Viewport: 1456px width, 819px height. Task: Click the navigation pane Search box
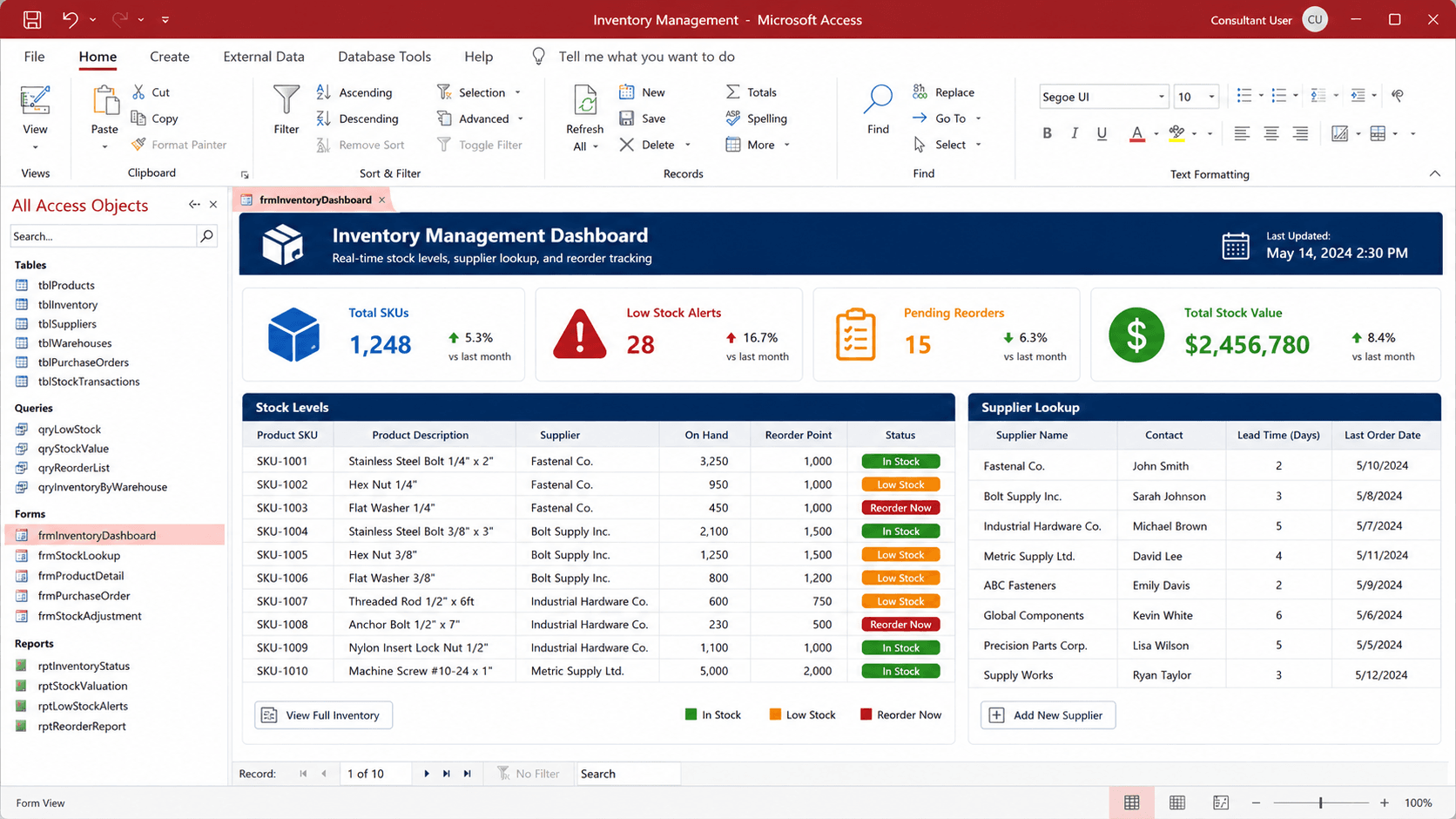[x=103, y=236]
